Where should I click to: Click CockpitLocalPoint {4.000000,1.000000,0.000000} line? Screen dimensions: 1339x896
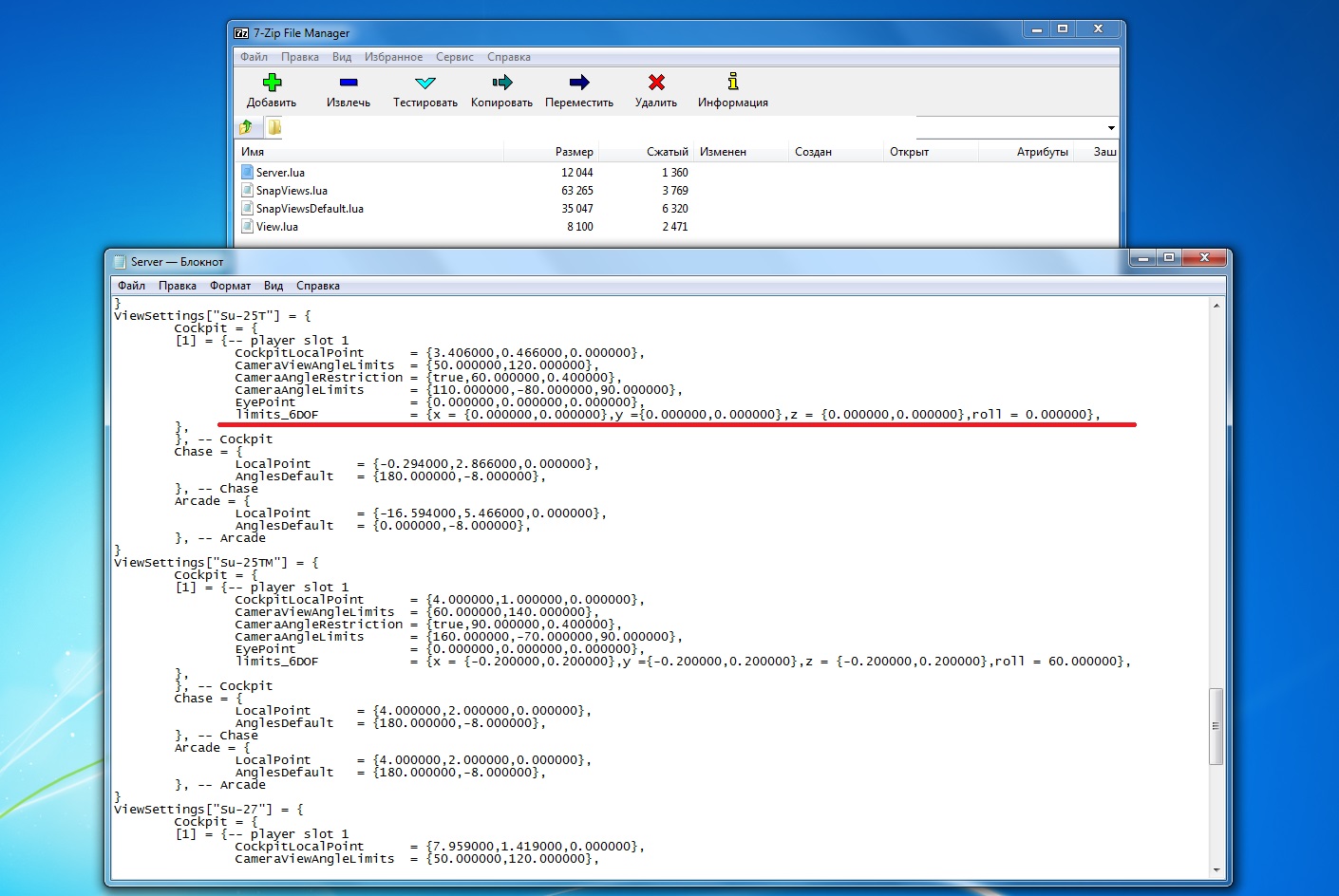pyautogui.click(x=440, y=600)
